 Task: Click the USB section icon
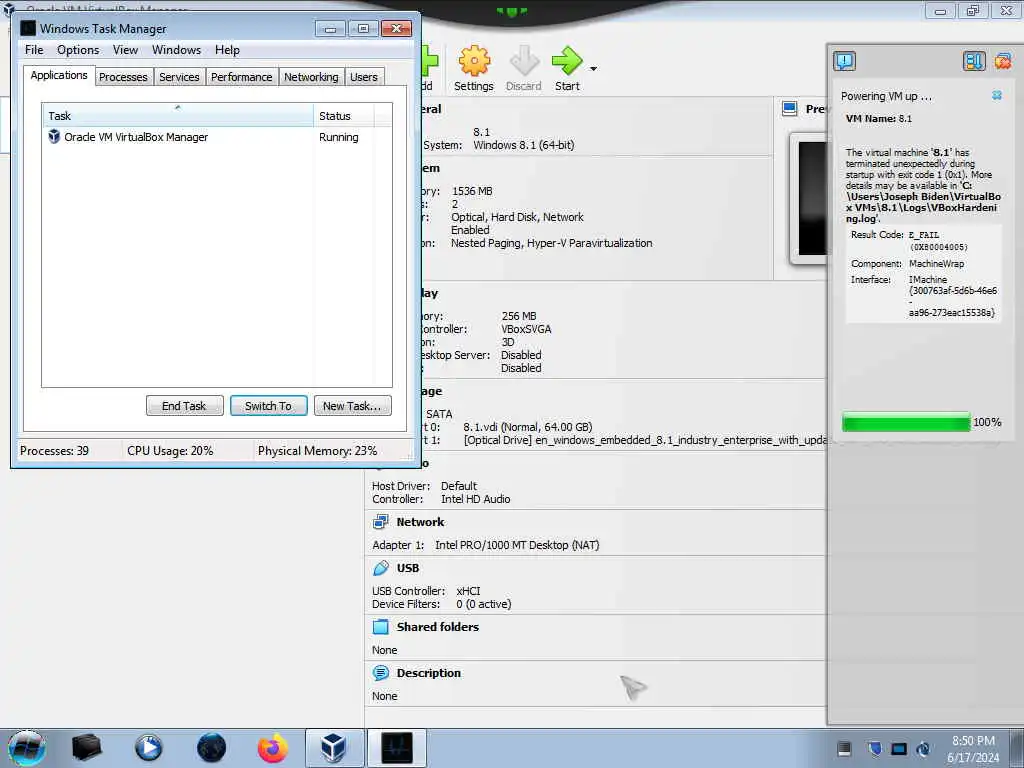380,568
